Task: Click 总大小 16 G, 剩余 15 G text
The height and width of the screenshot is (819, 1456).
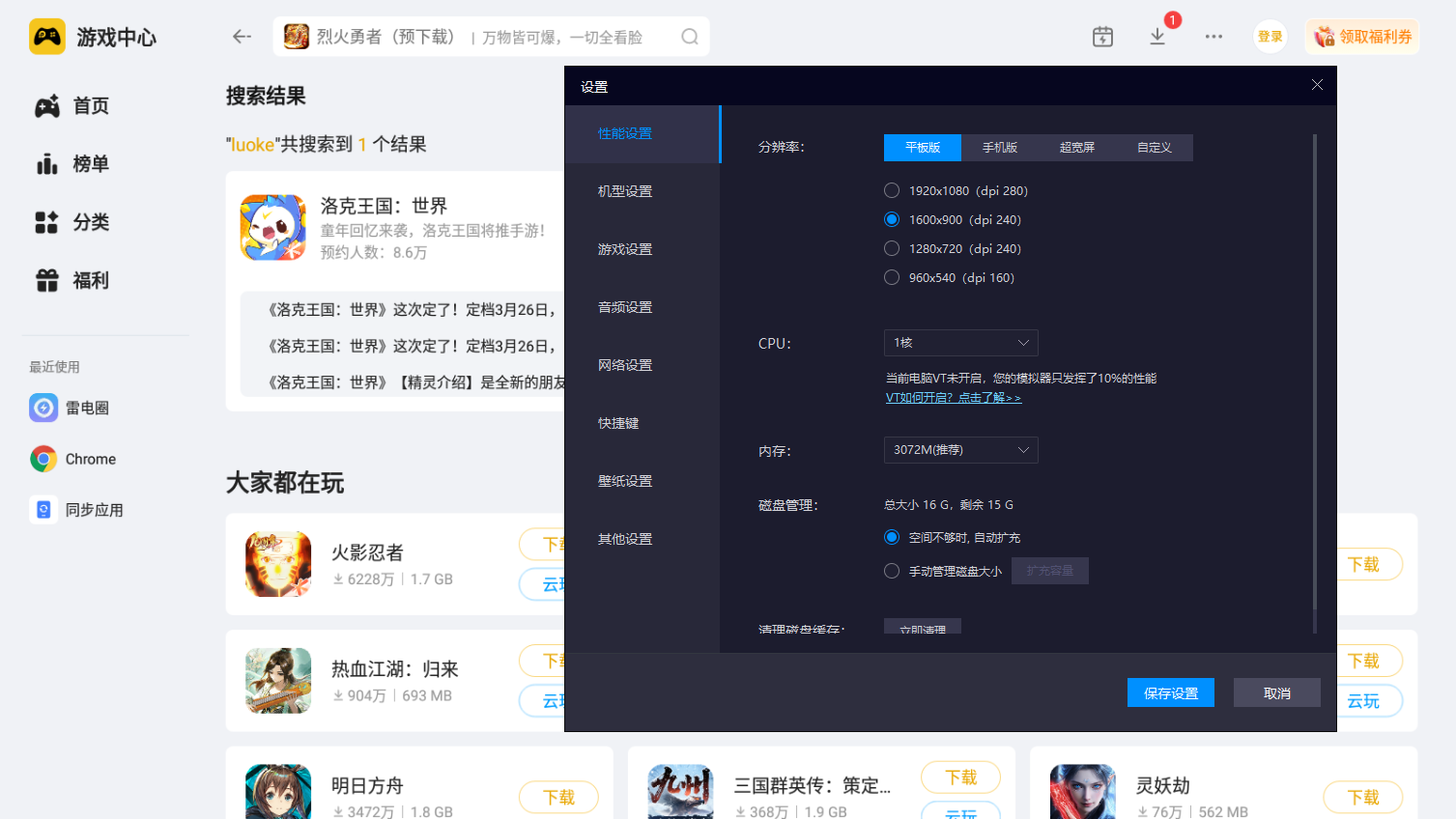Action: (949, 505)
